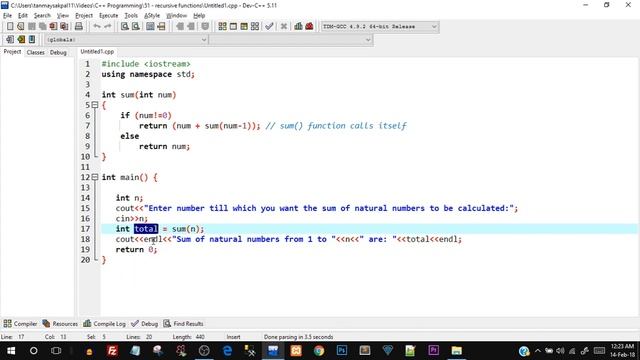Open the Help menu
The height and width of the screenshot is (360, 640).
coord(199,16)
